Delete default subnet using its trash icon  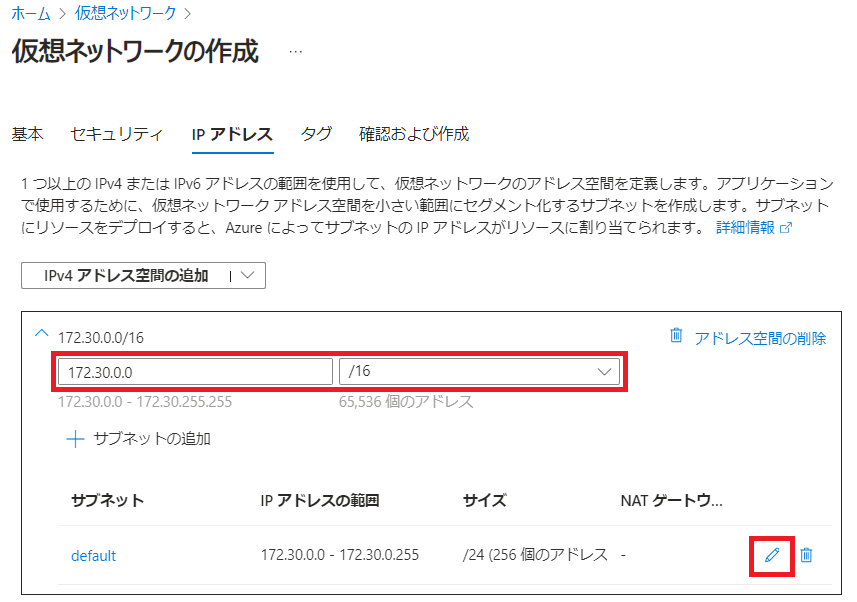coord(807,555)
